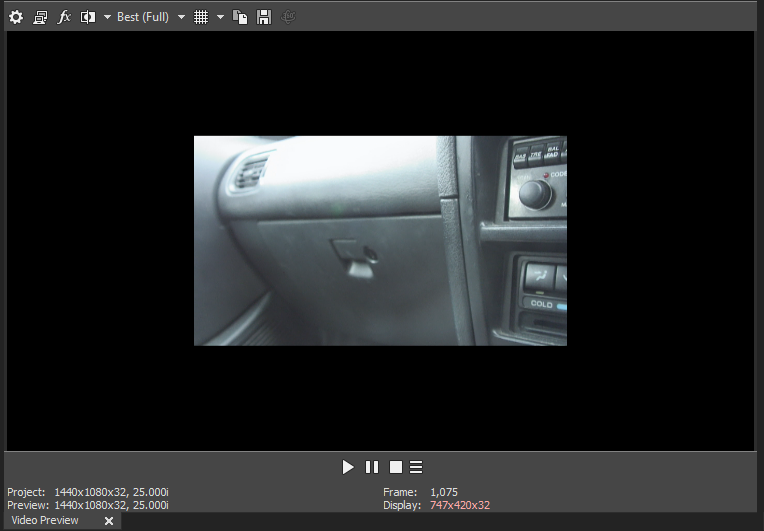Select Display value 747x420x32
The width and height of the screenshot is (764, 531).
pyautogui.click(x=460, y=505)
